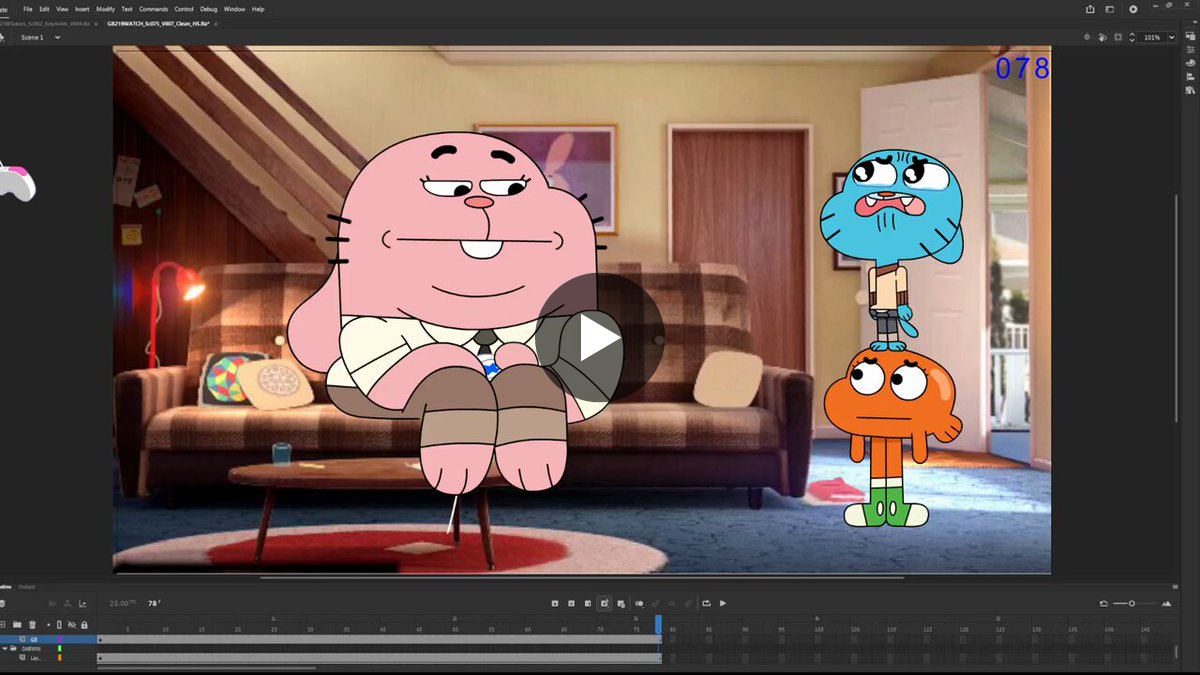Play the timeline animation
The image size is (1200, 675).
[x=723, y=603]
